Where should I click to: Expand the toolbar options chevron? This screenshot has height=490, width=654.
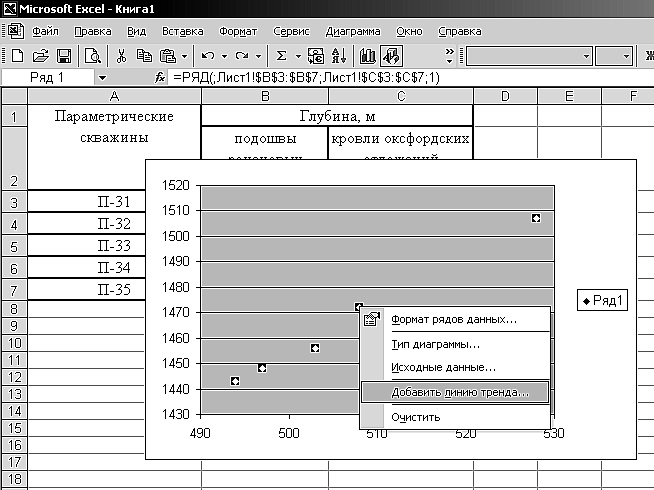(x=449, y=55)
